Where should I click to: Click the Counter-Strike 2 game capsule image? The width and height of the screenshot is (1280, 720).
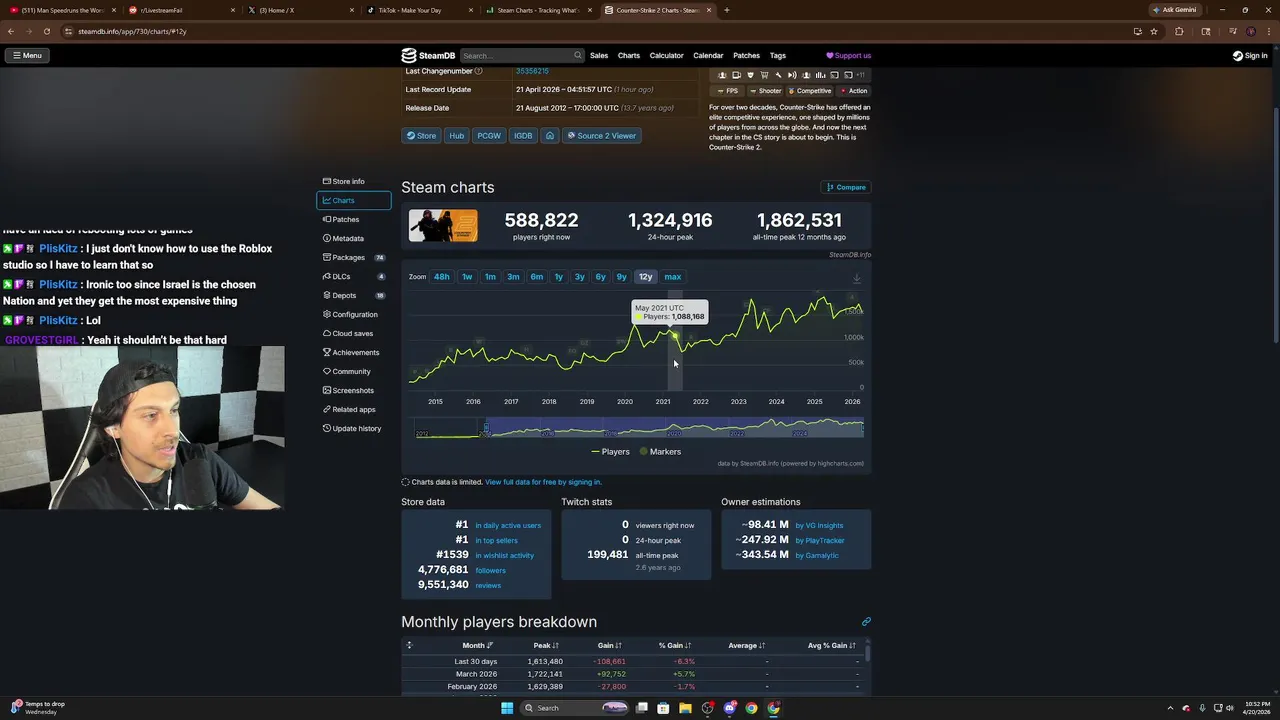coord(443,226)
